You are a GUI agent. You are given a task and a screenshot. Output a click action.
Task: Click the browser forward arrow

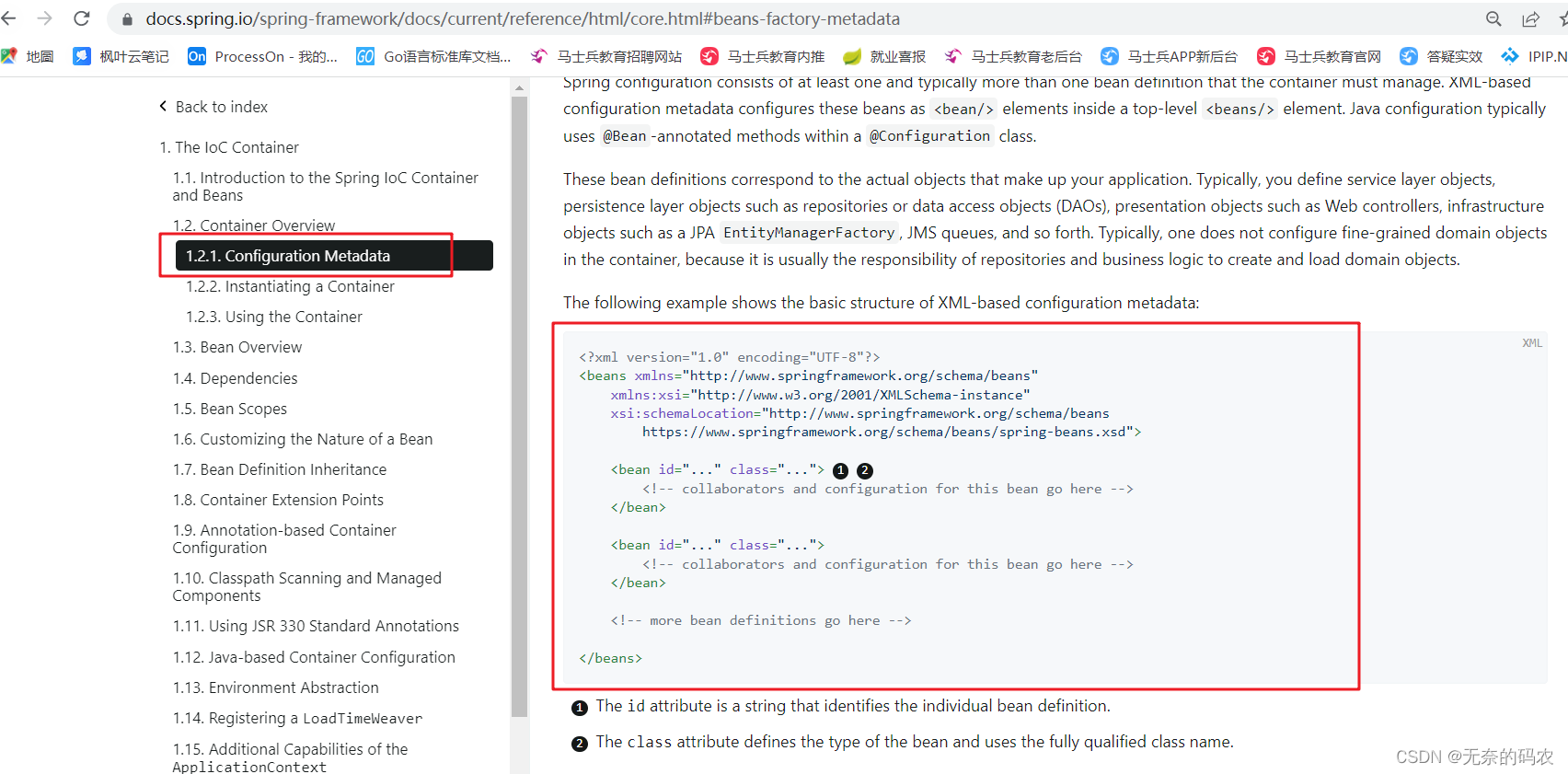click(44, 18)
